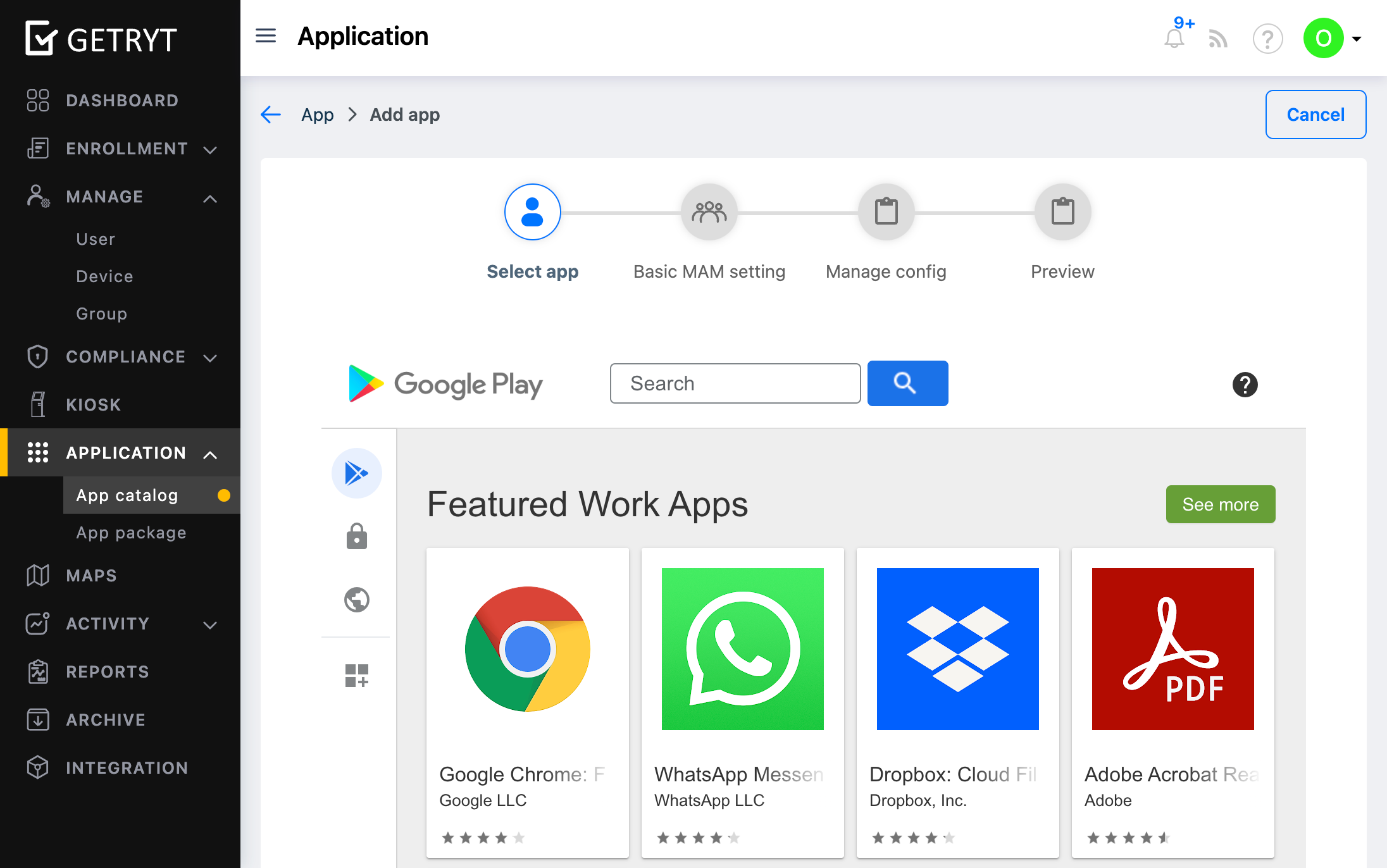Expand the Compliance menu chevron
This screenshot has height=868, width=1387.
[x=210, y=358]
